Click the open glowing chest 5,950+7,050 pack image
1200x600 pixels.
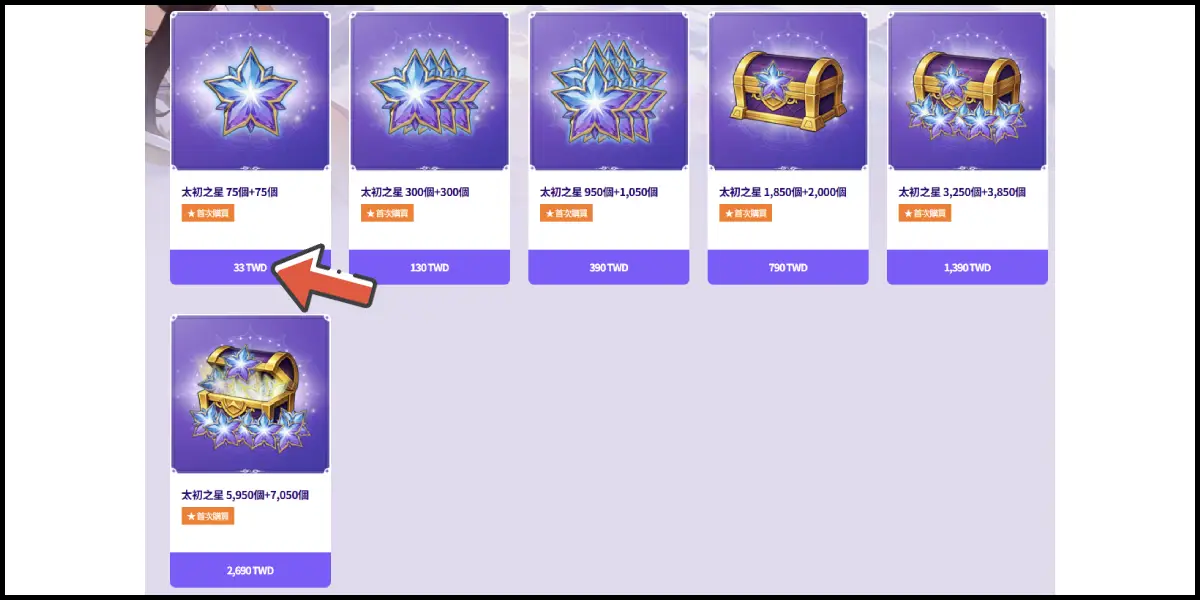[250, 394]
